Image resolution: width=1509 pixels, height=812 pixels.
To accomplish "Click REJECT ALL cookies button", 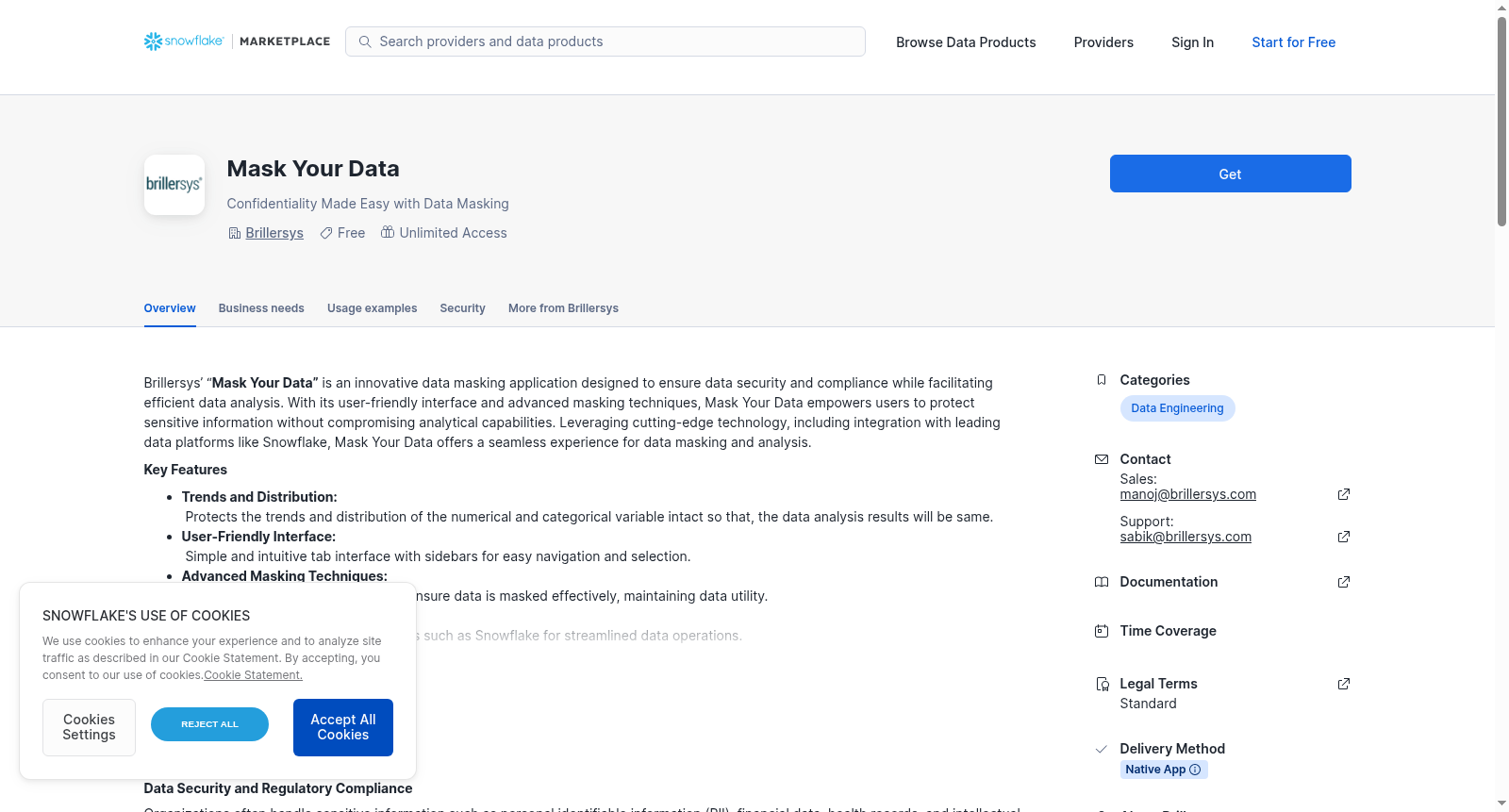I will (x=209, y=724).
